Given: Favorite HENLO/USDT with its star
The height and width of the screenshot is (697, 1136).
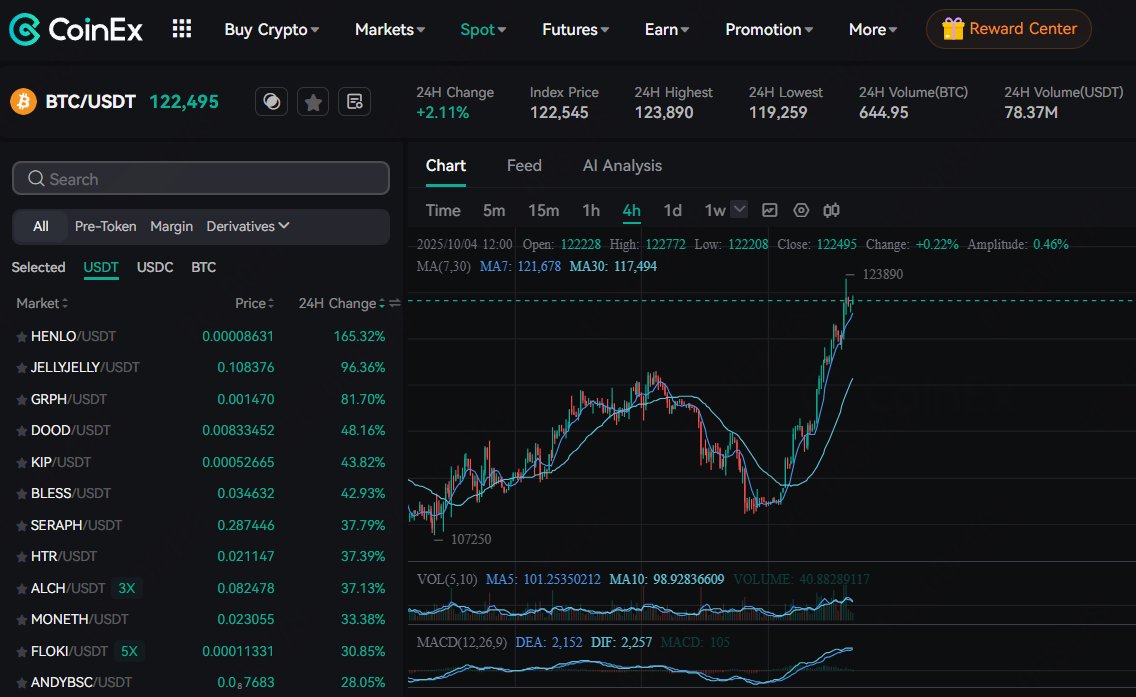Looking at the screenshot, I should pyautogui.click(x=22, y=337).
